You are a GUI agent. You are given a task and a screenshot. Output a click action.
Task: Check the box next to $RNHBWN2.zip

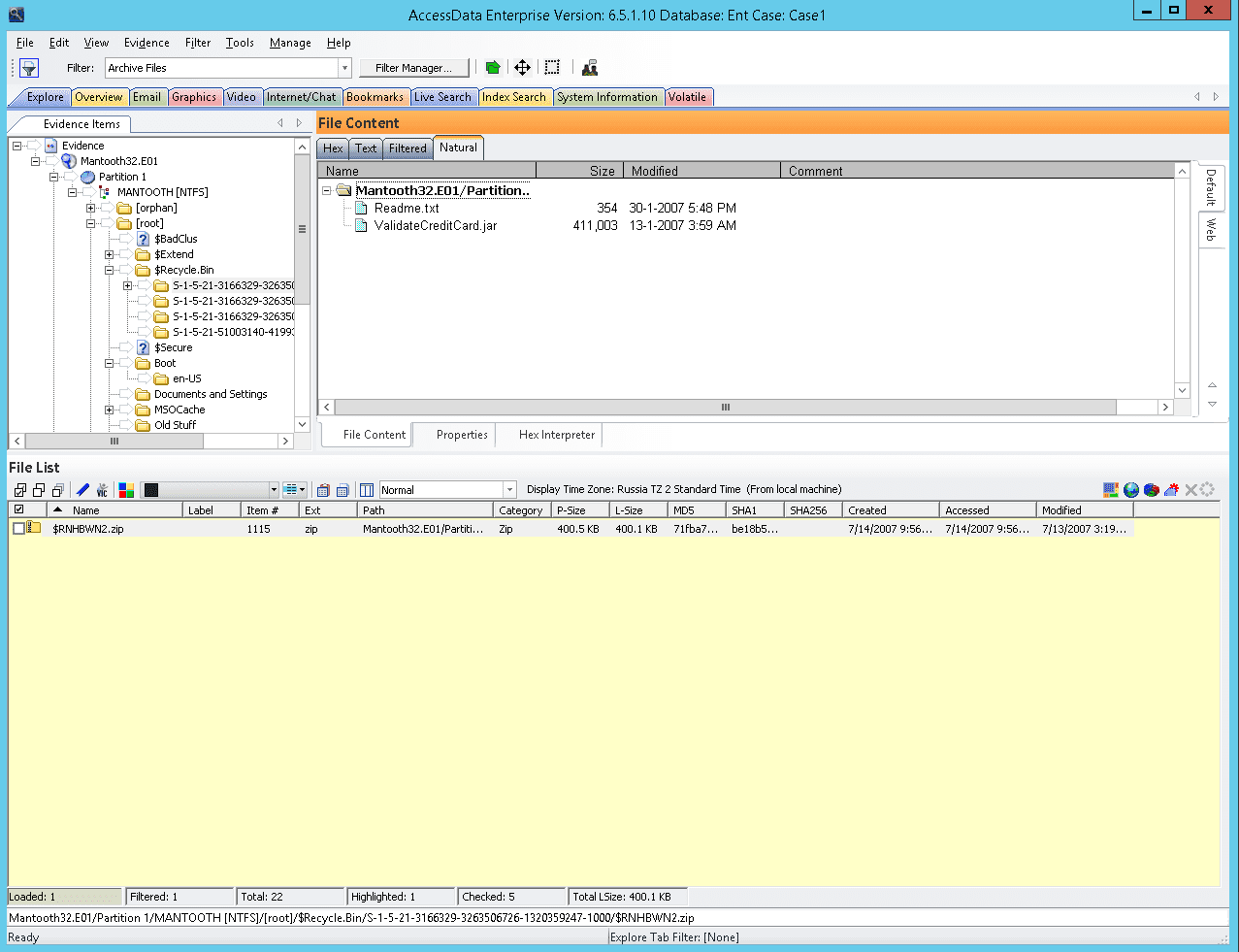point(18,529)
